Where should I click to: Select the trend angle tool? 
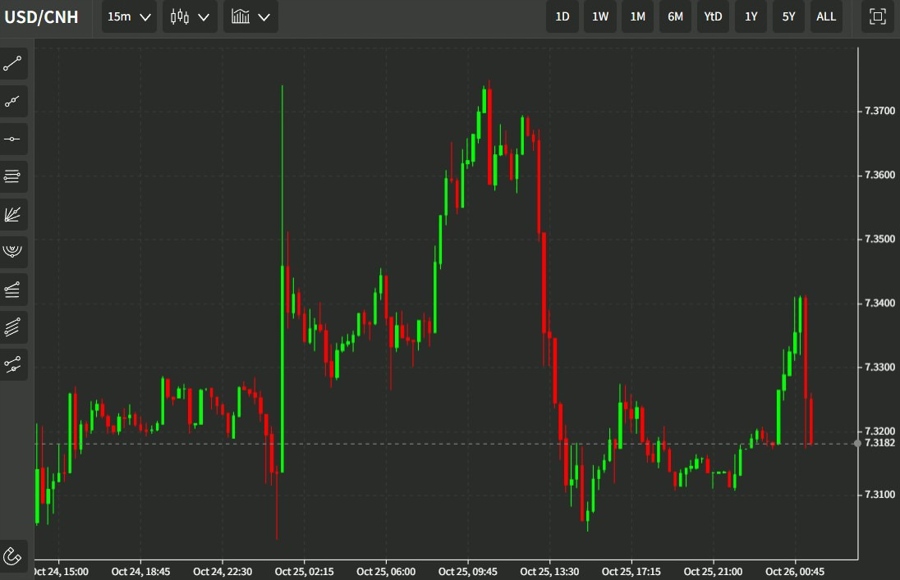click(x=13, y=289)
